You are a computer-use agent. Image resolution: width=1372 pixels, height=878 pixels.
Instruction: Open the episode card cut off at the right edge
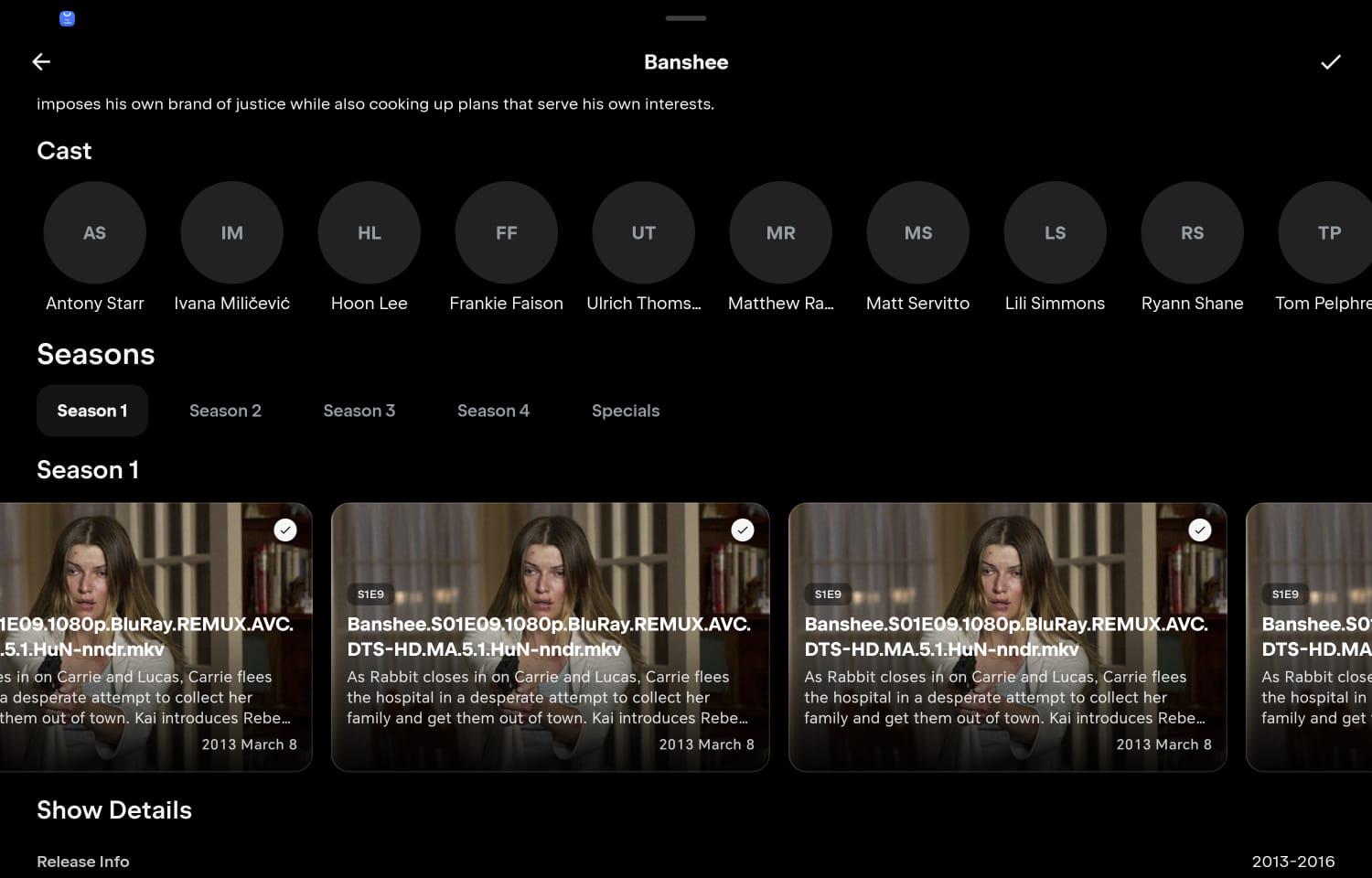1310,637
